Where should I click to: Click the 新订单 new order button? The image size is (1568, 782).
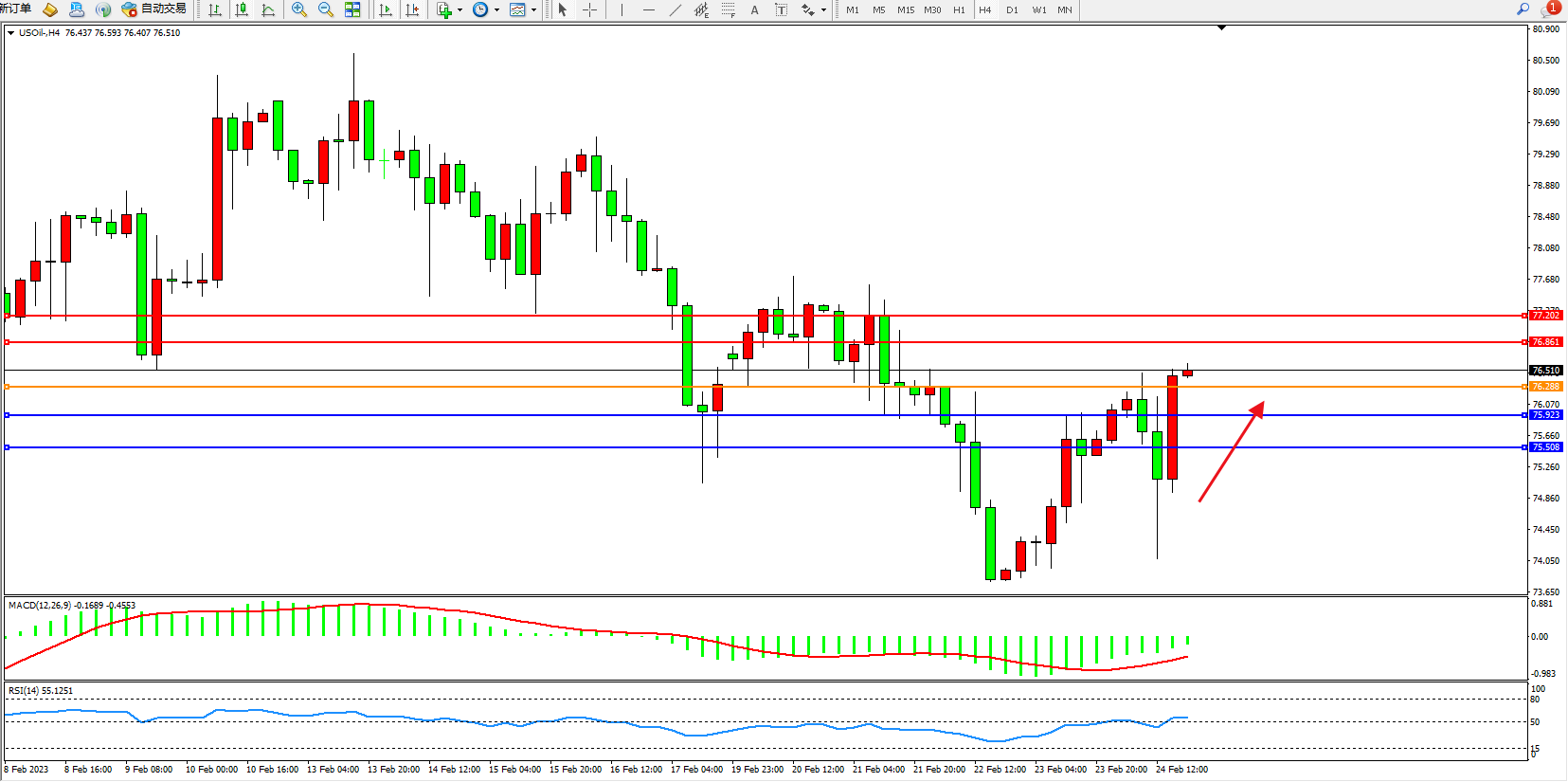click(15, 9)
